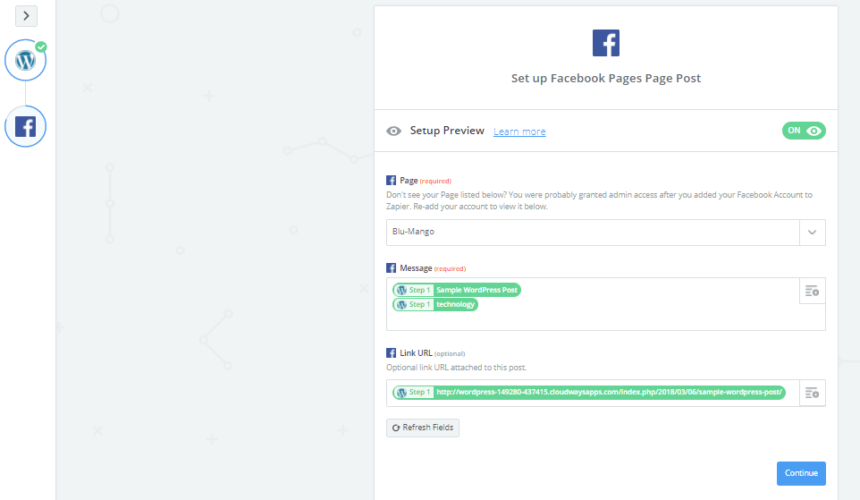
Task: Open insert-field picker for Message
Action: [812, 291]
